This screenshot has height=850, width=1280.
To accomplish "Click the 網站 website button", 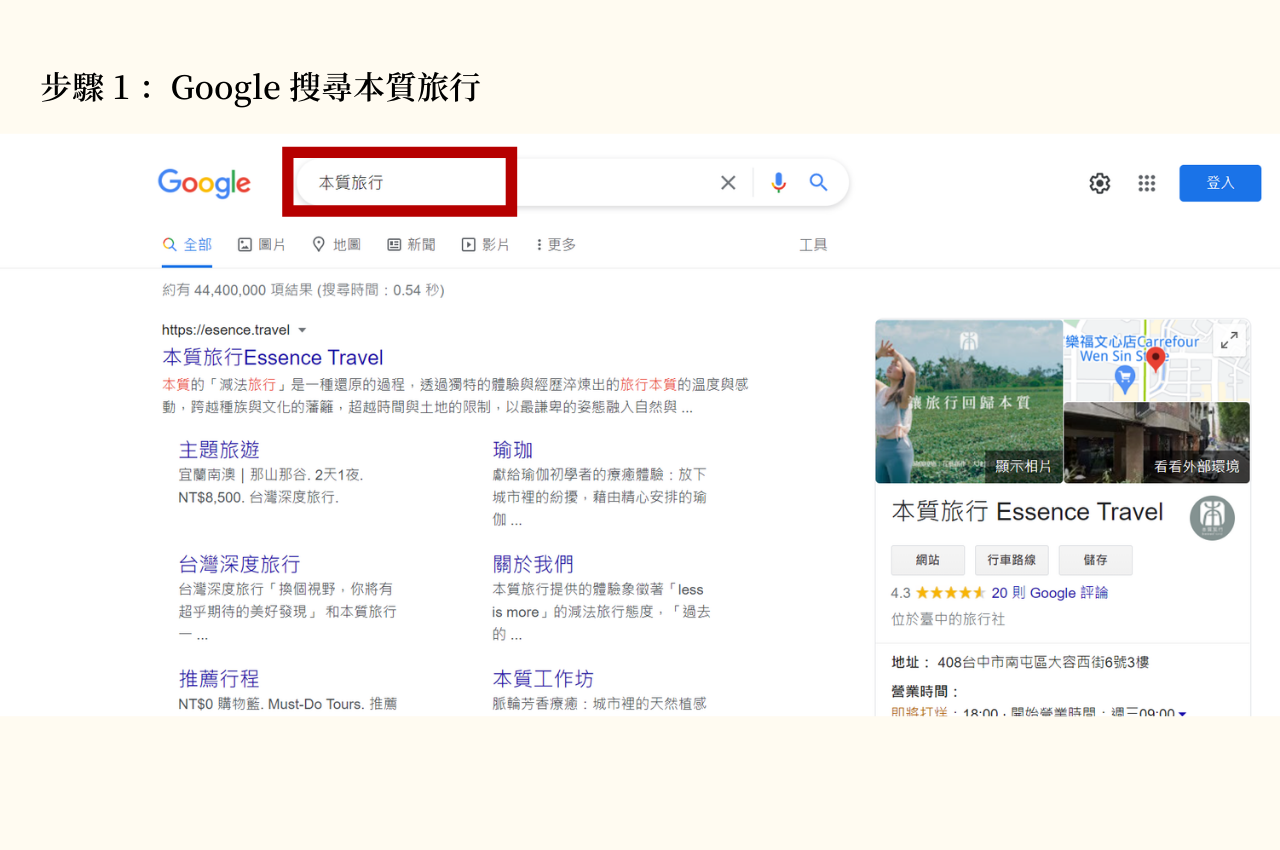I will click(928, 560).
